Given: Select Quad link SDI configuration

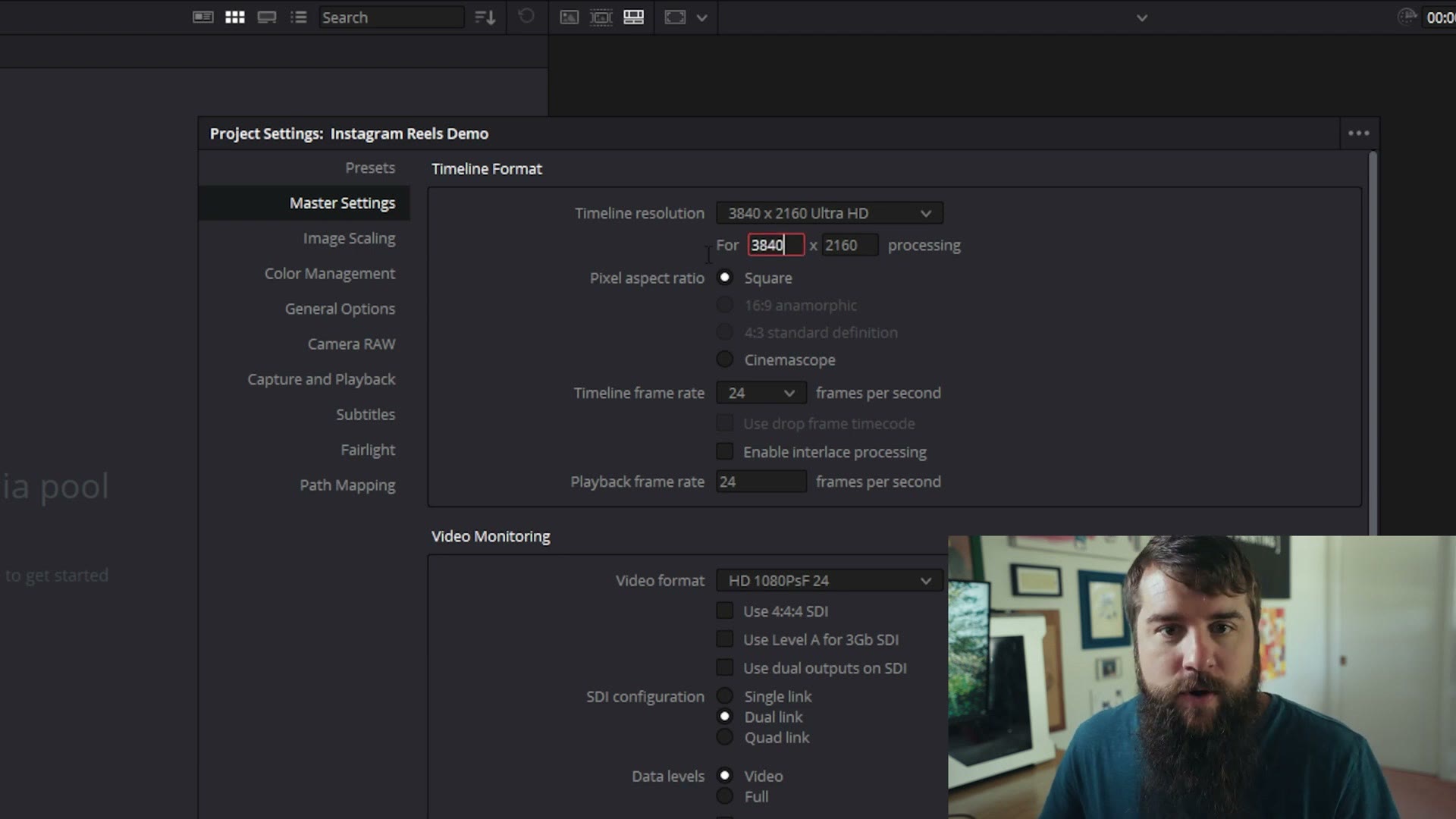Looking at the screenshot, I should point(725,737).
